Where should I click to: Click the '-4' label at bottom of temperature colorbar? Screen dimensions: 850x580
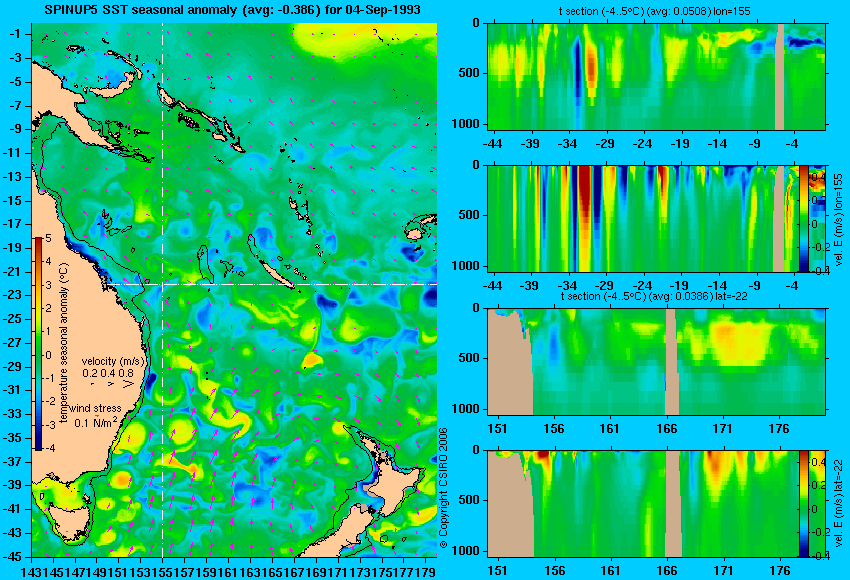[48, 448]
